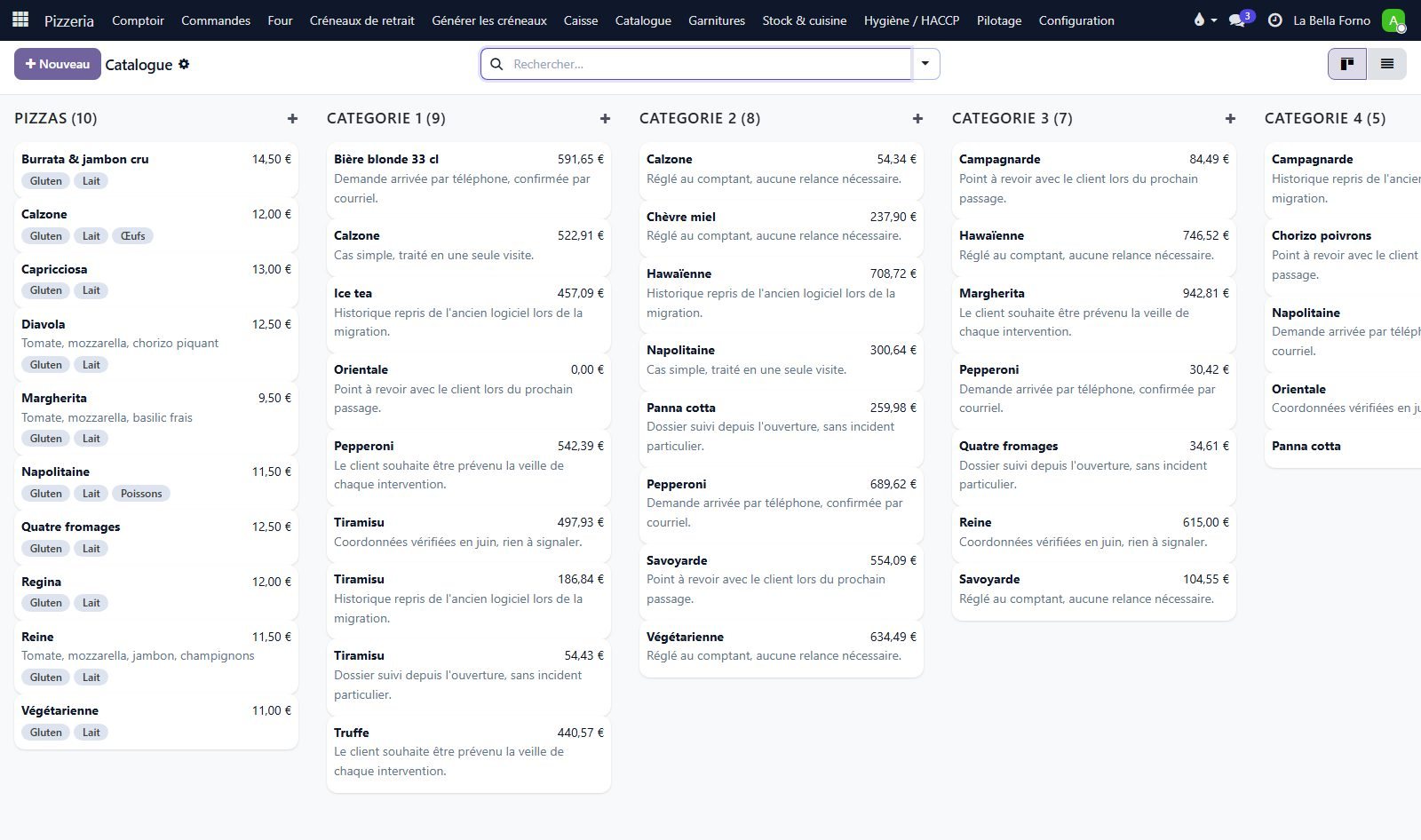Screen dimensions: 1421x840
Task: Click the Œufs tag on Calzone
Action: [x=133, y=235]
